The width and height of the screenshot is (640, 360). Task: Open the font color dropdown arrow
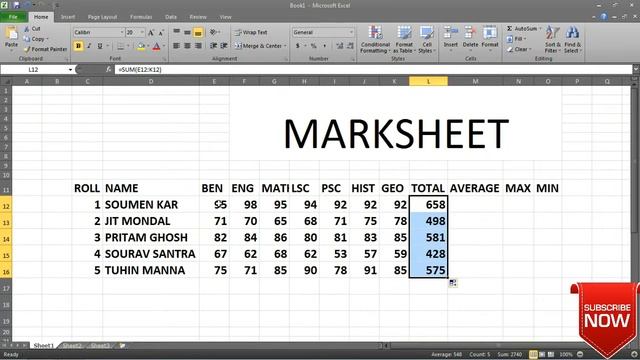(164, 47)
